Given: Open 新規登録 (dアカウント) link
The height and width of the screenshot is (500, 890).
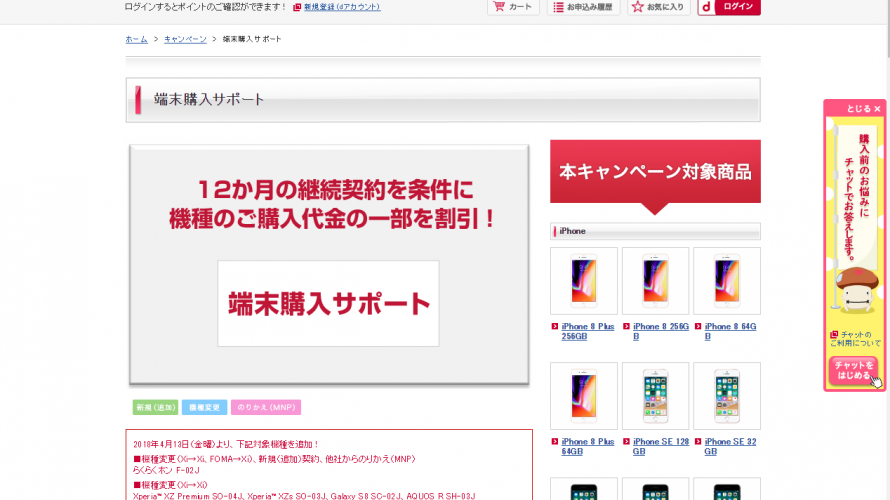Looking at the screenshot, I should 342,7.
